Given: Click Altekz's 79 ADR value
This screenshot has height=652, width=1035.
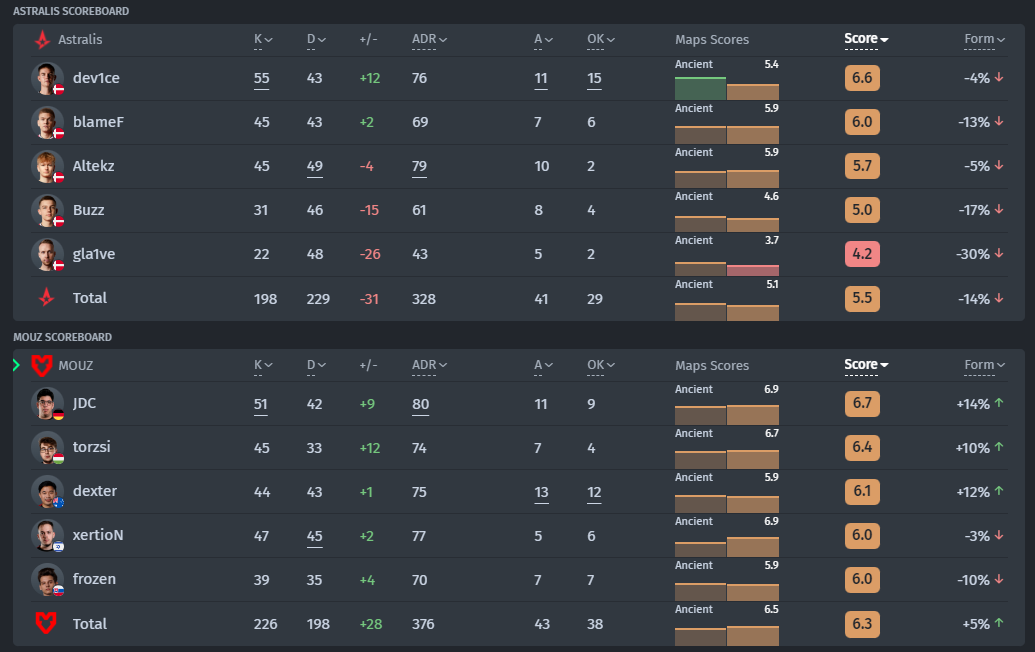Looking at the screenshot, I should click(419, 166).
